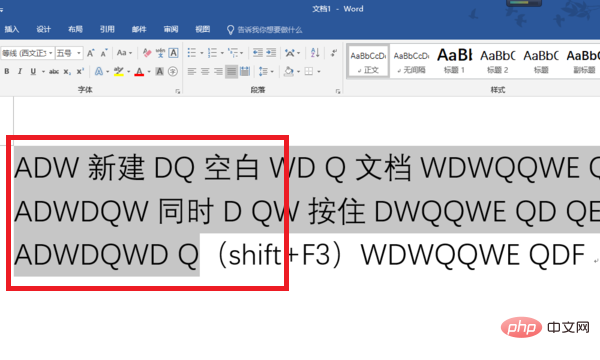Apply subscript formatting

tap(67, 72)
